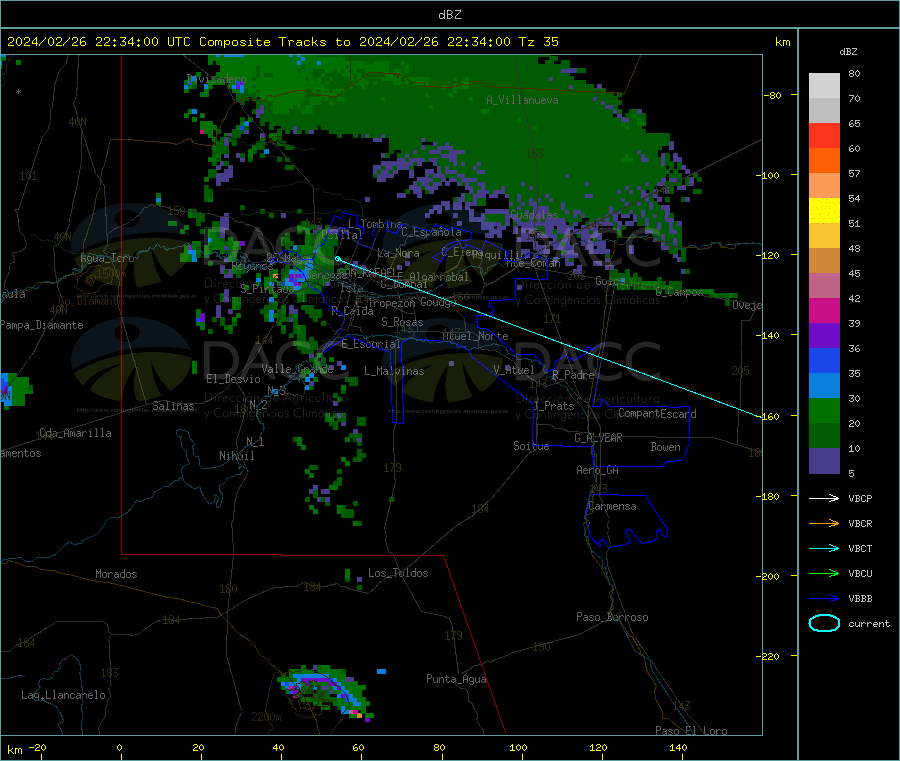900x761 pixels.
Task: Click the E_Escorial place label
Action: [371, 344]
